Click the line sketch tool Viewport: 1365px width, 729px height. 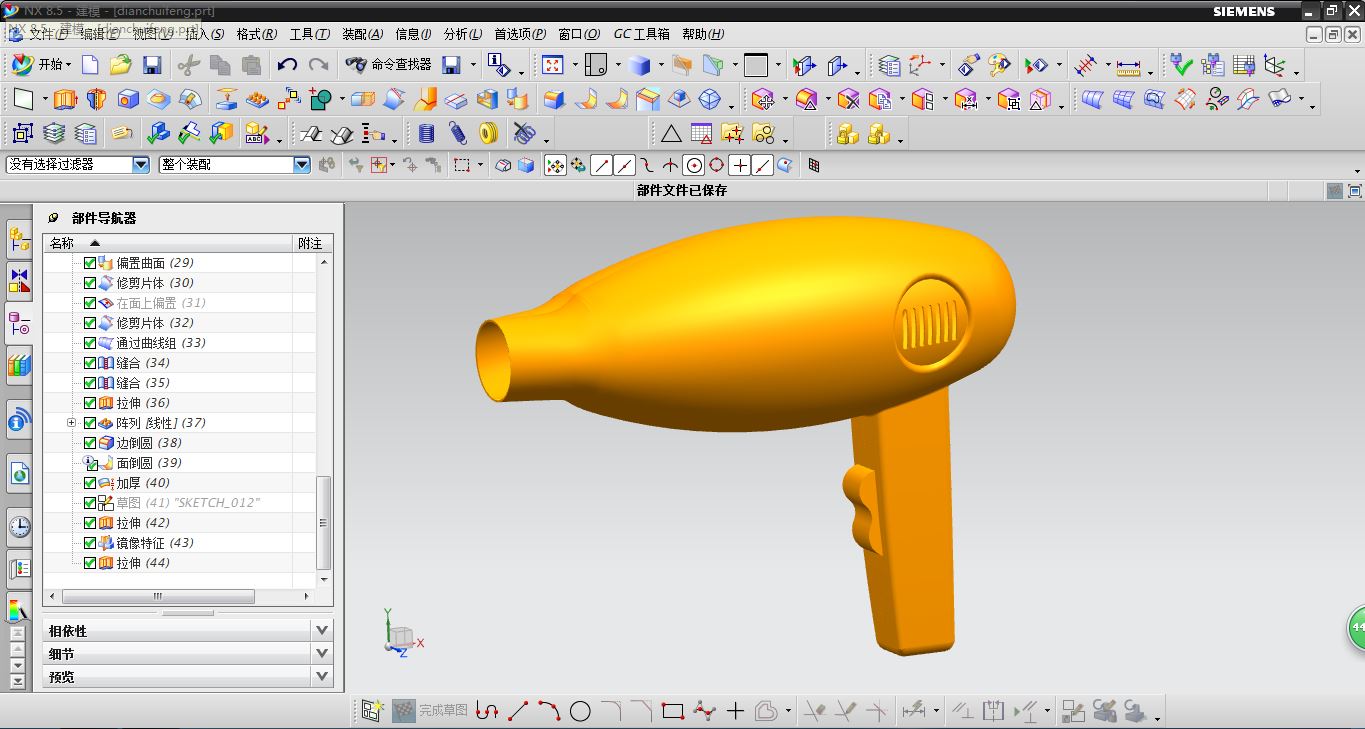[518, 711]
